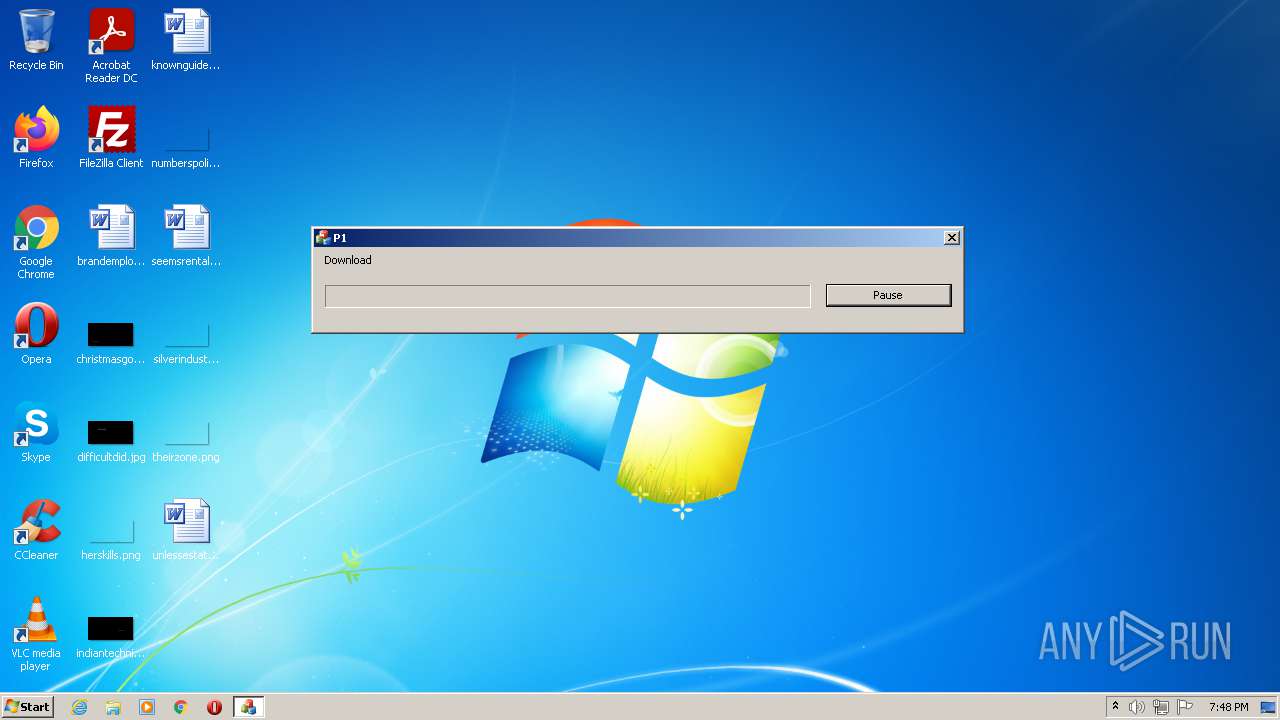Click the 7:48 PM clock
The image size is (1280, 720).
(1228, 707)
